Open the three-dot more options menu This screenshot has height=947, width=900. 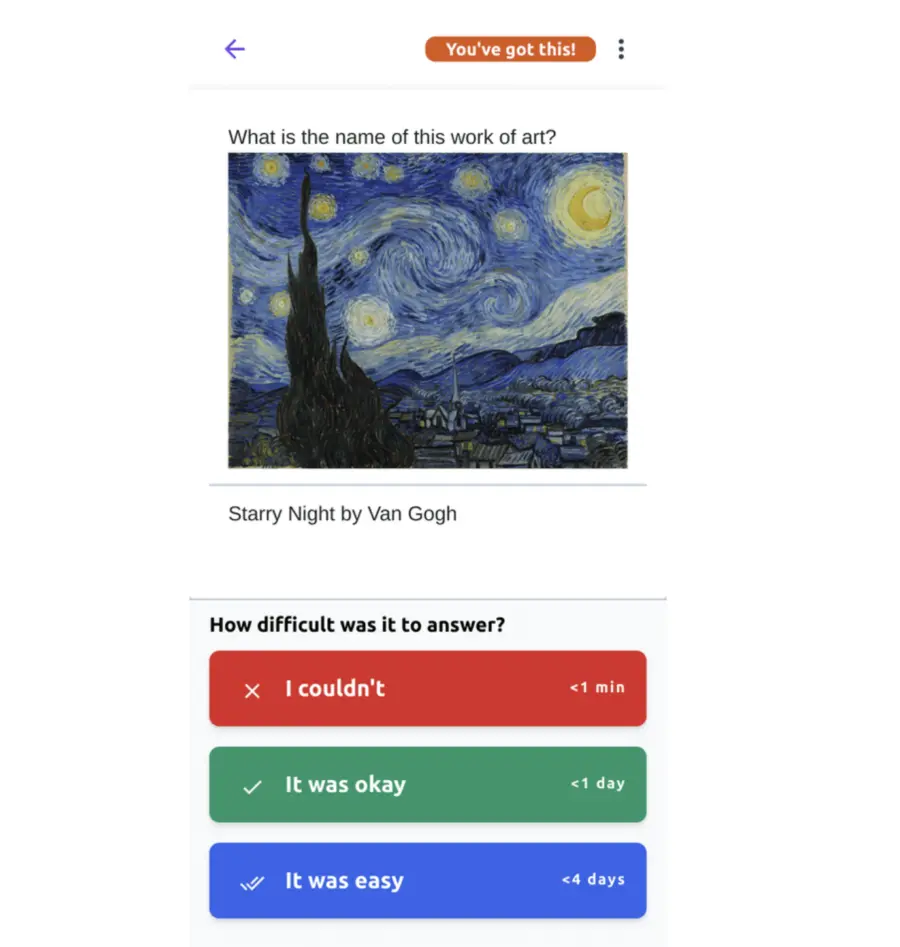click(621, 49)
